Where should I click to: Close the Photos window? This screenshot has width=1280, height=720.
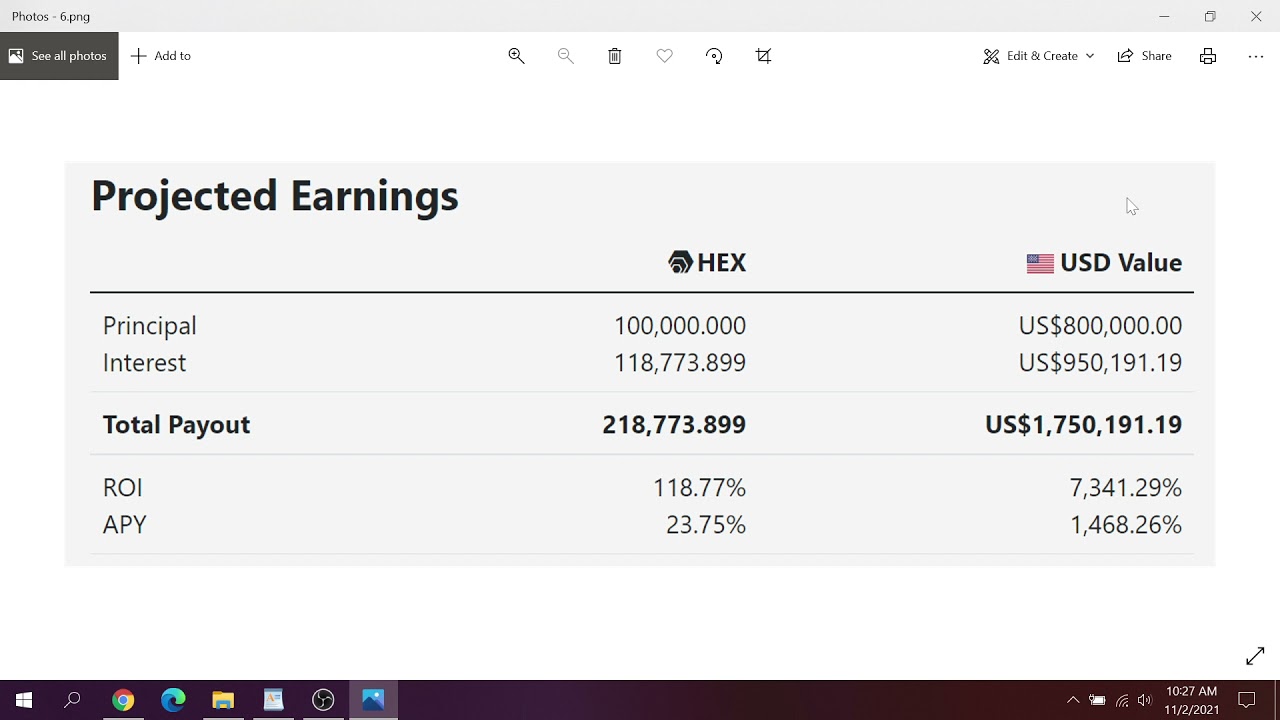tap(1256, 16)
